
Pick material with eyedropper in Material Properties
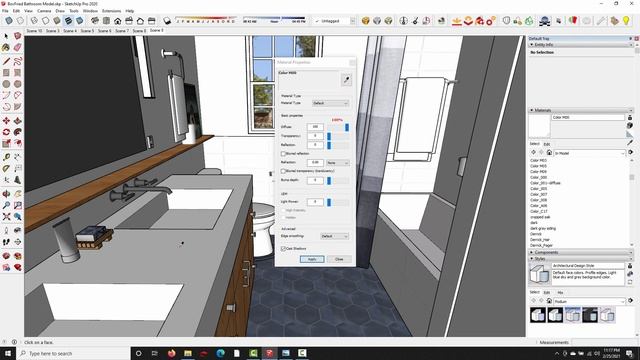click(x=346, y=80)
